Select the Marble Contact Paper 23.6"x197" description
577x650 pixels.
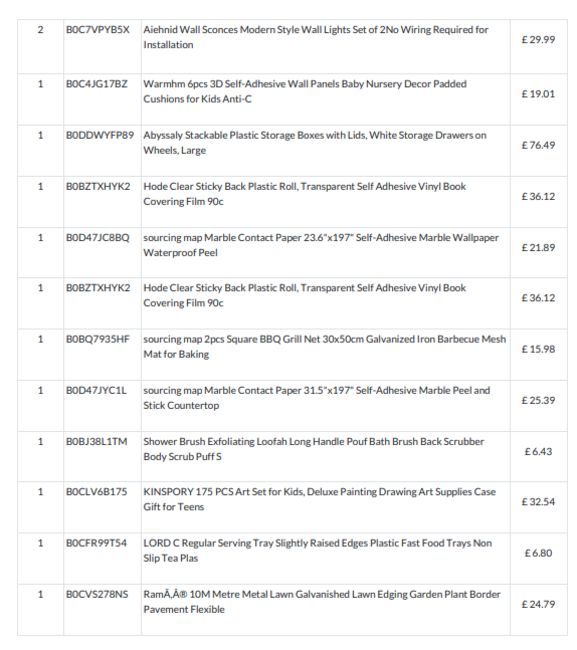coord(321,245)
